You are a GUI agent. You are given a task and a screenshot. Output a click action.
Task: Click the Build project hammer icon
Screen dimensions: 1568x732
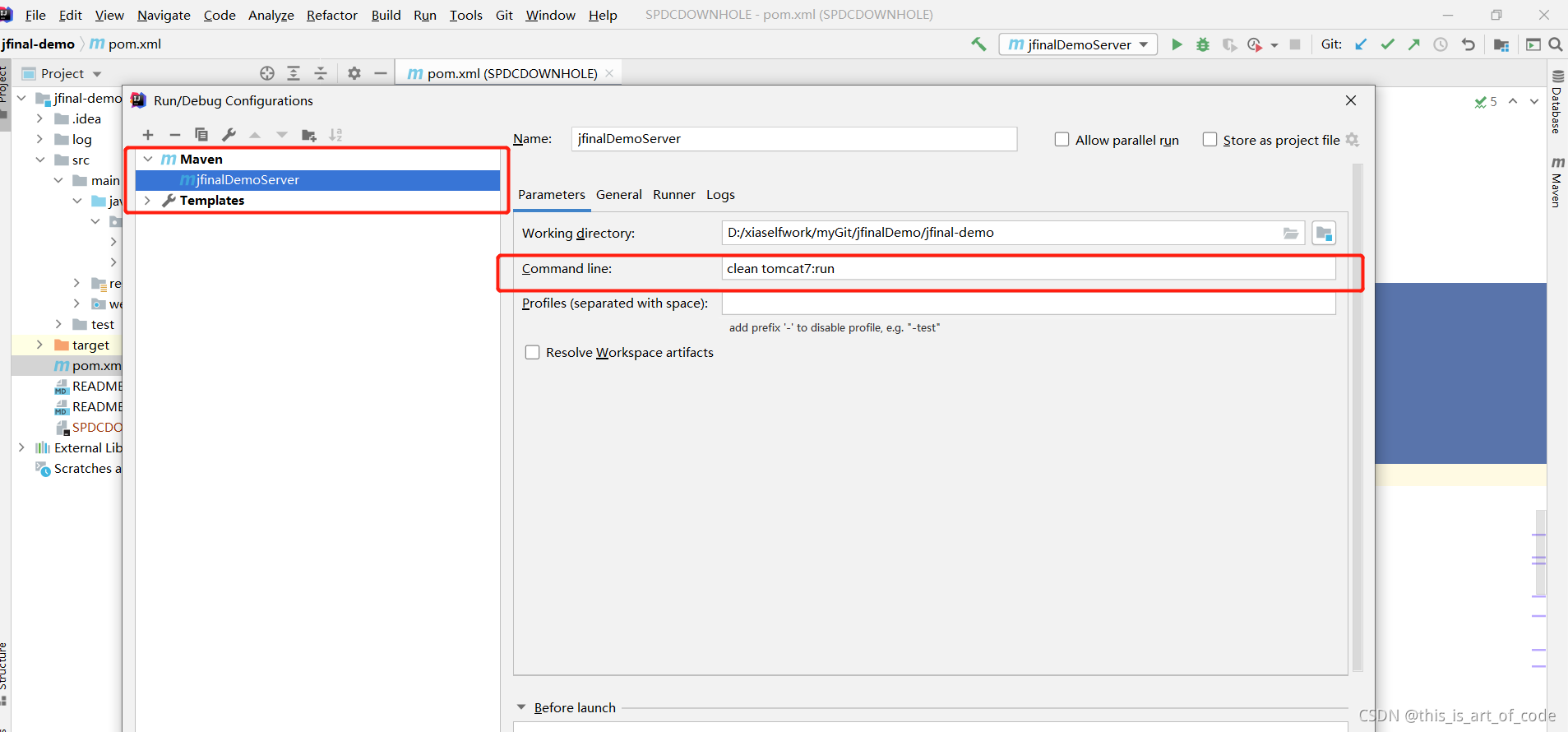[x=978, y=44]
